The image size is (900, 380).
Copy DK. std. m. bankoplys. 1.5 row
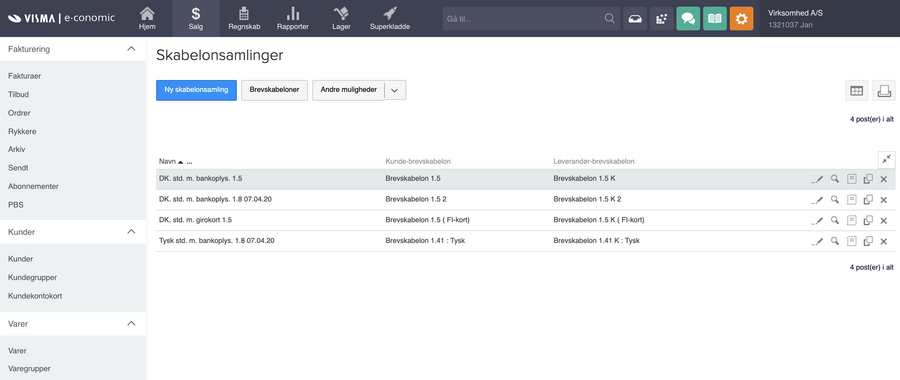[x=868, y=179]
